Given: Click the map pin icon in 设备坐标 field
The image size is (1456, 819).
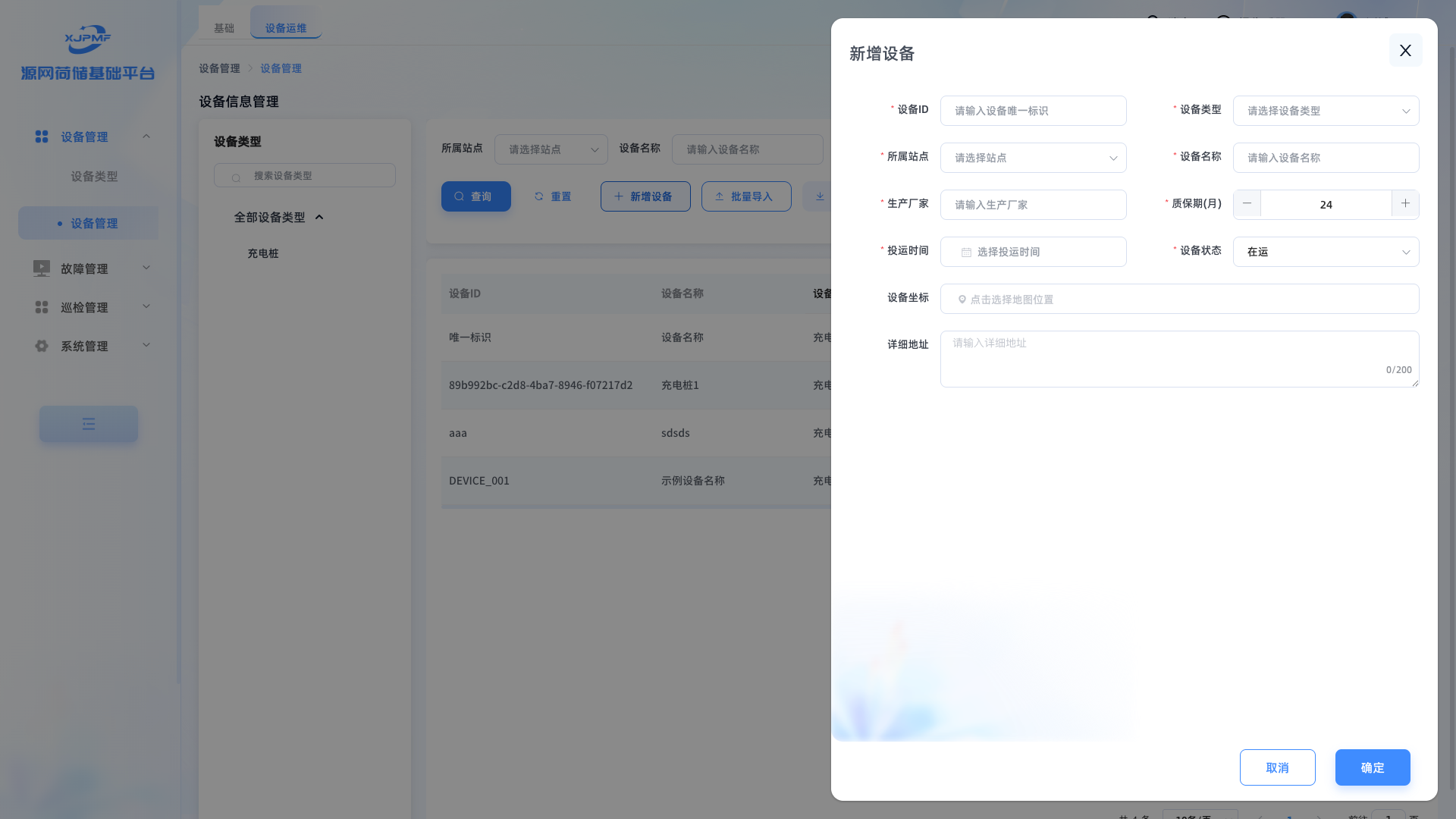Looking at the screenshot, I should point(962,300).
